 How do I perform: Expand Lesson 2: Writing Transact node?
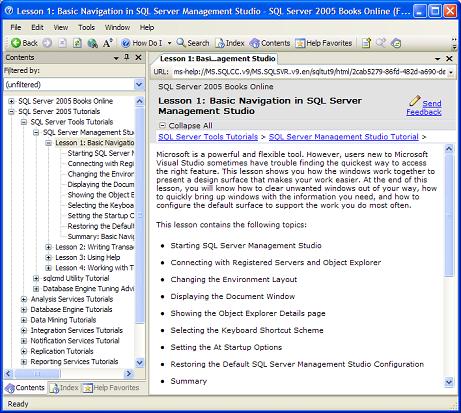[48, 247]
